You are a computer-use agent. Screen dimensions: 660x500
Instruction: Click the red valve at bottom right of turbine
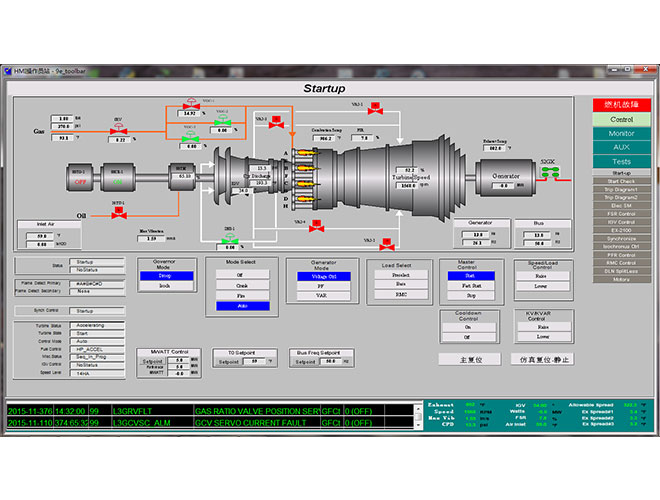coord(387,245)
